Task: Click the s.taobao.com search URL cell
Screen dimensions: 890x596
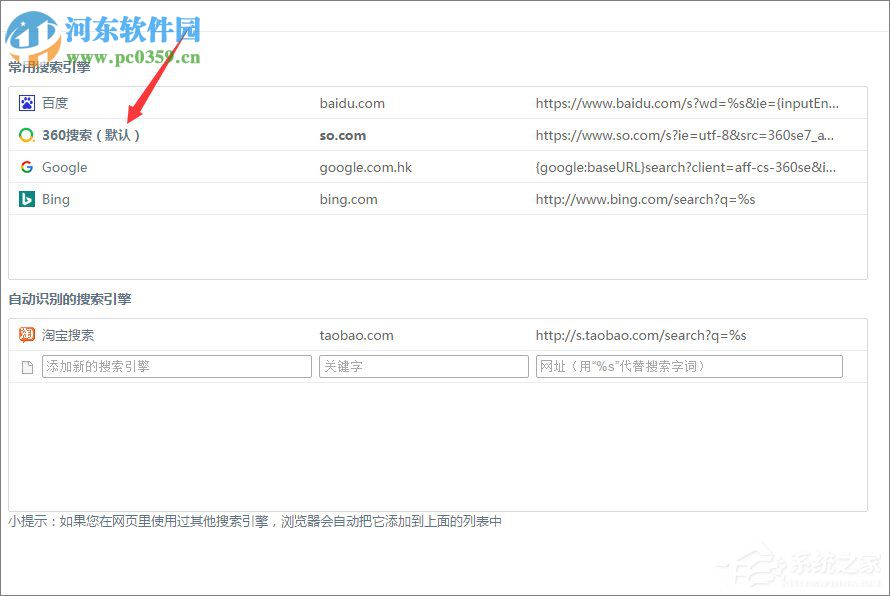Action: (641, 335)
